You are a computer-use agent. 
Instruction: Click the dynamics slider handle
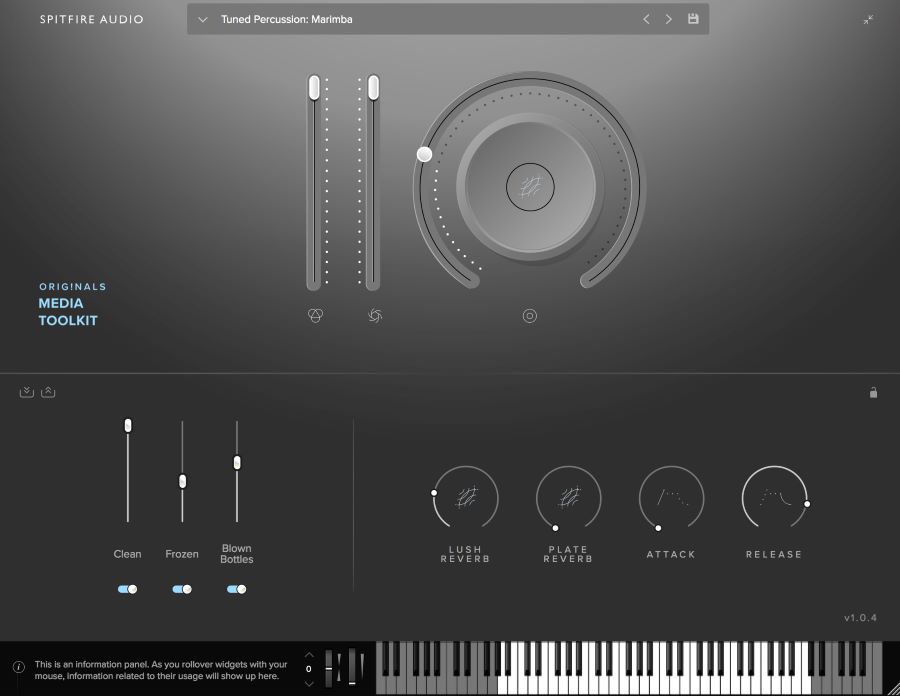(x=374, y=87)
